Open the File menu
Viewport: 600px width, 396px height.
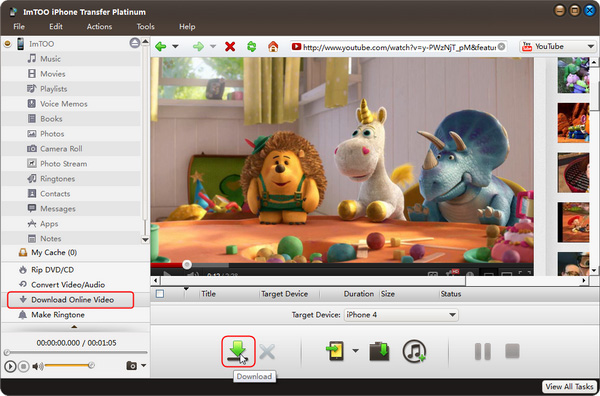19,26
